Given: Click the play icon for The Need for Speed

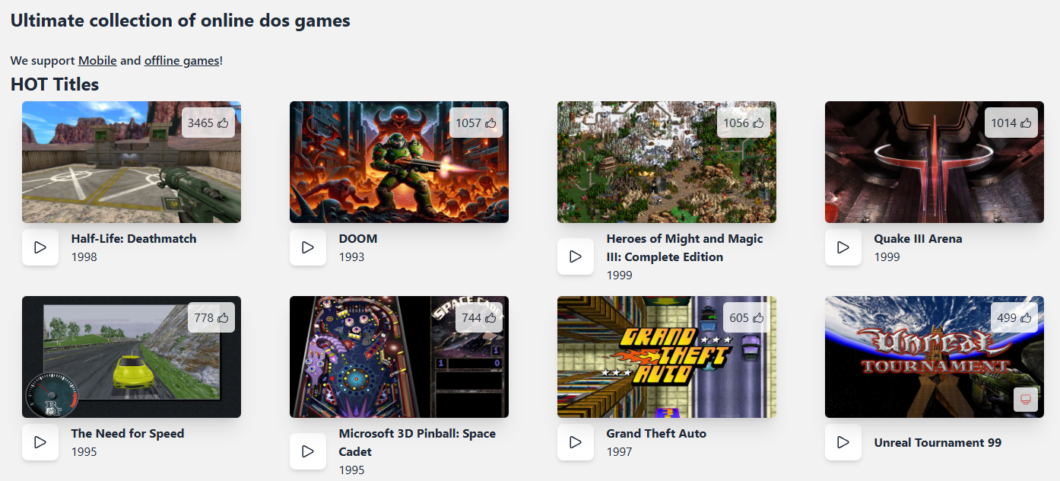Looking at the screenshot, I should pos(40,442).
